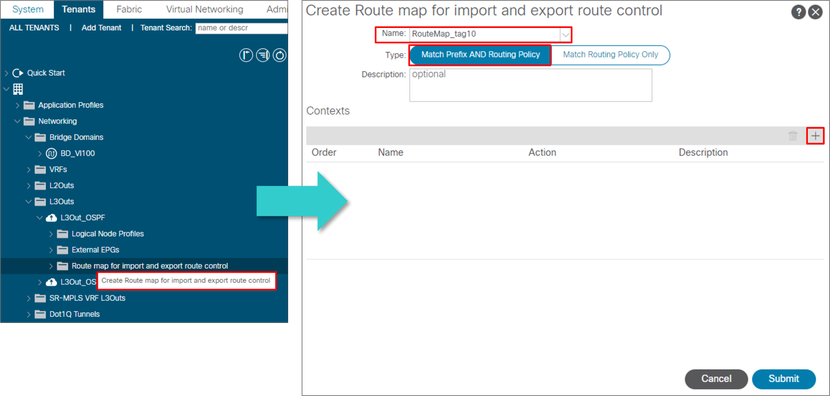Collapse the tenant root node
The width and height of the screenshot is (830, 396).
(6, 89)
